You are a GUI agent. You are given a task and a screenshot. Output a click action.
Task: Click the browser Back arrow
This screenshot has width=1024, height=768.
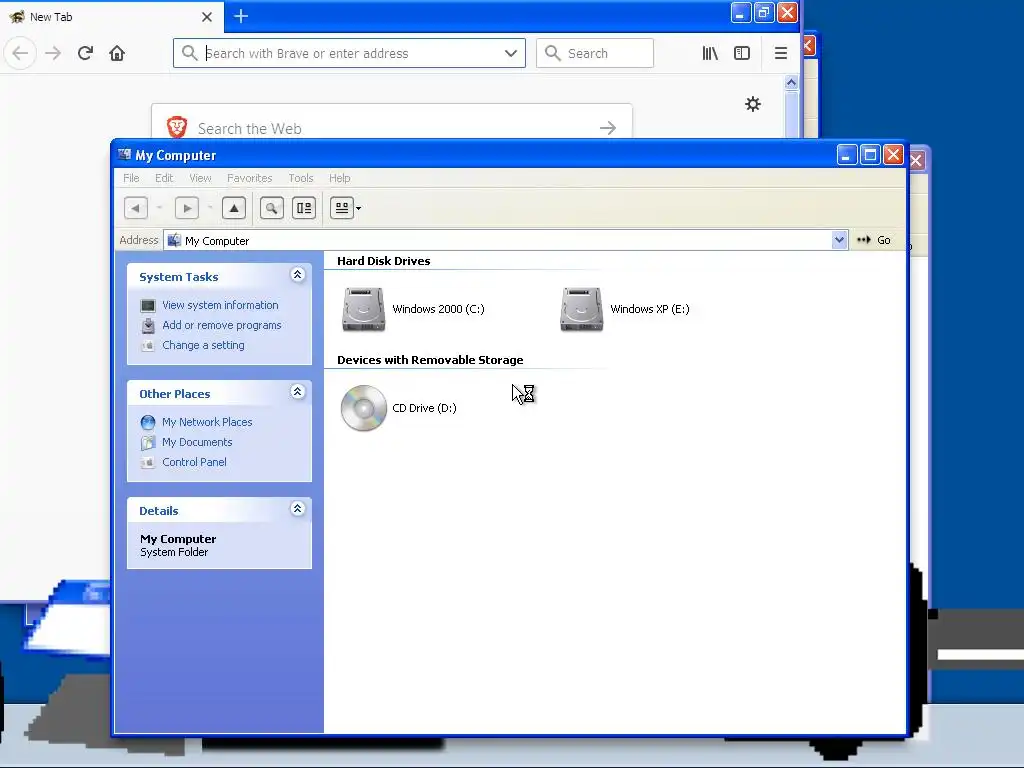[x=20, y=53]
